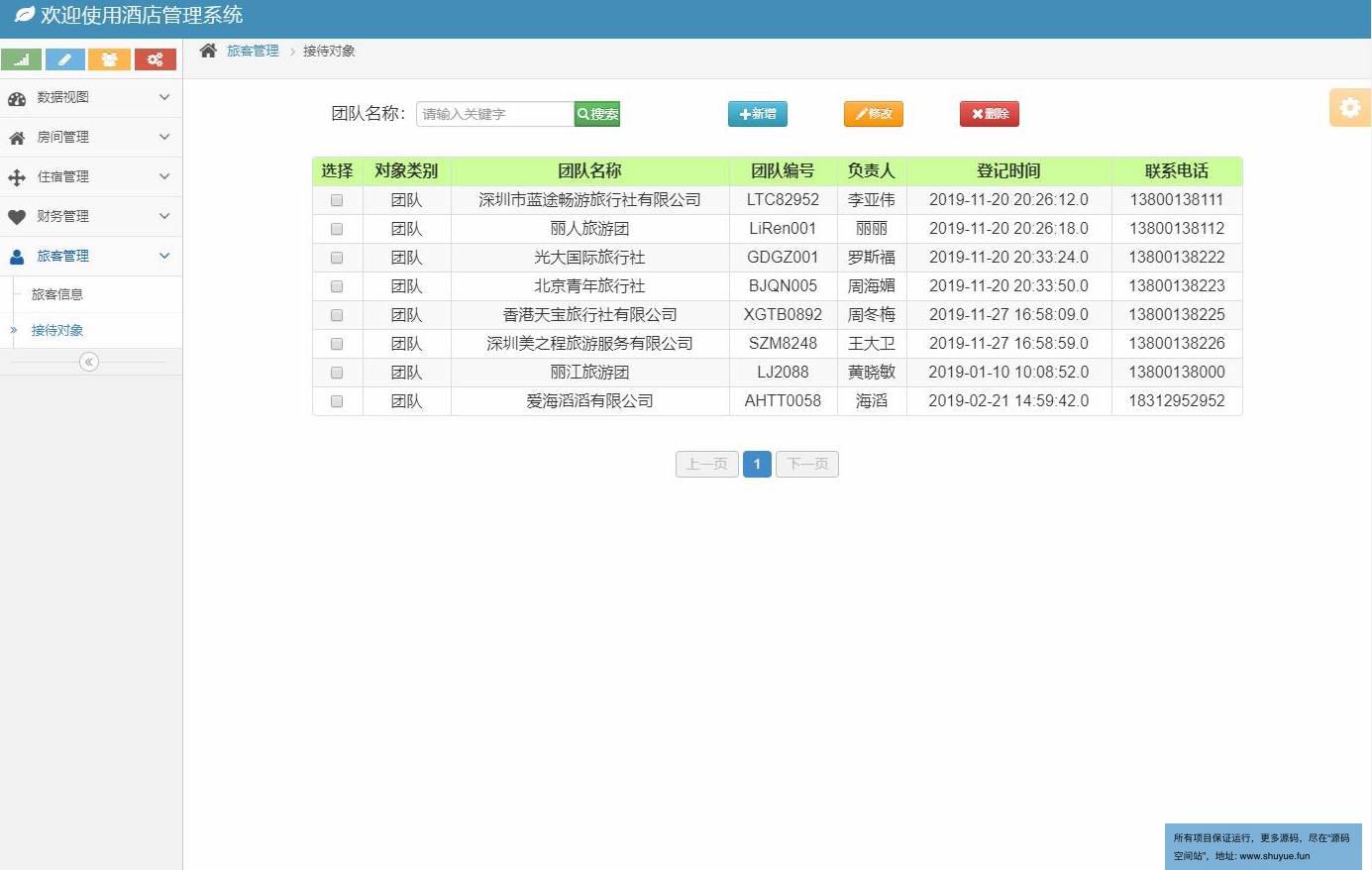Click team code LTC82952
Viewport: 1372px width, 870px height.
point(783,200)
